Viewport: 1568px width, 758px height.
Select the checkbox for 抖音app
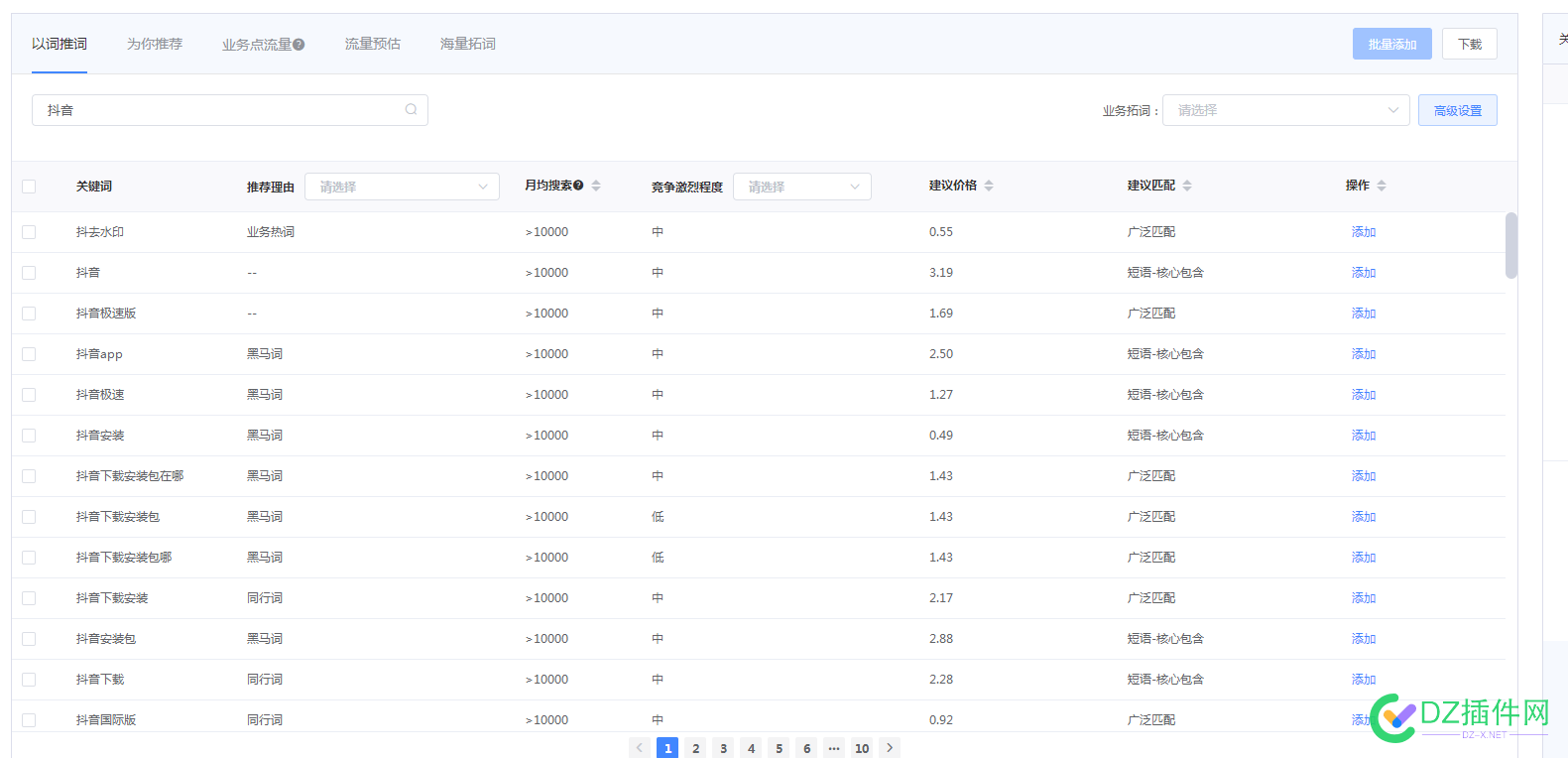pyautogui.click(x=29, y=354)
